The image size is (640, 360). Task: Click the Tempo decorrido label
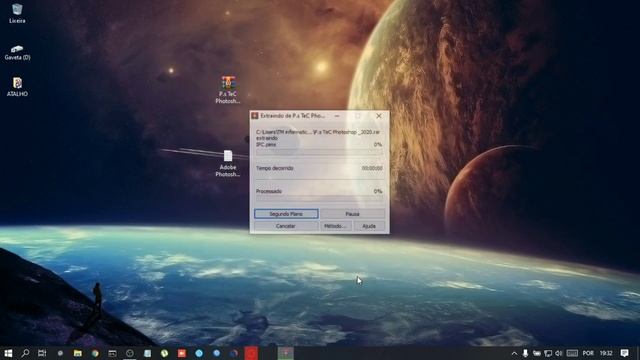tap(275, 168)
